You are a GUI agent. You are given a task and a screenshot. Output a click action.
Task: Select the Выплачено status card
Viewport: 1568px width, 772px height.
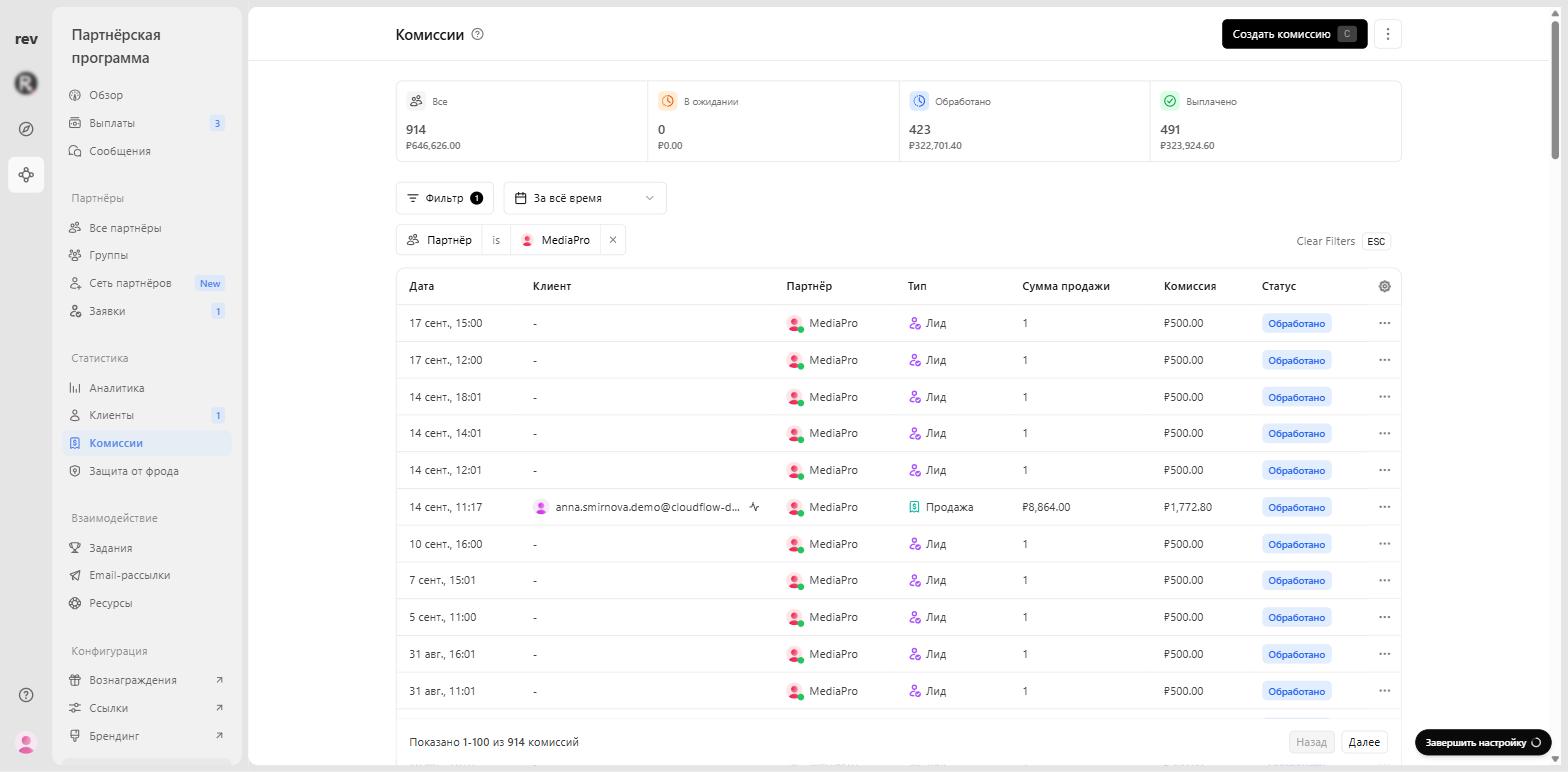click(1275, 121)
